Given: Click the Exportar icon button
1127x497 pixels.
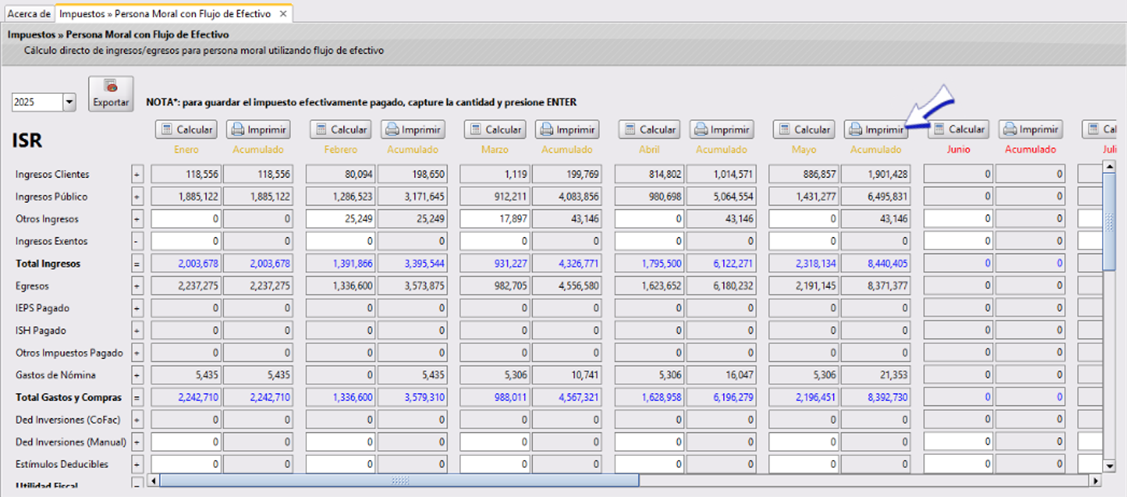Looking at the screenshot, I should click(x=111, y=94).
